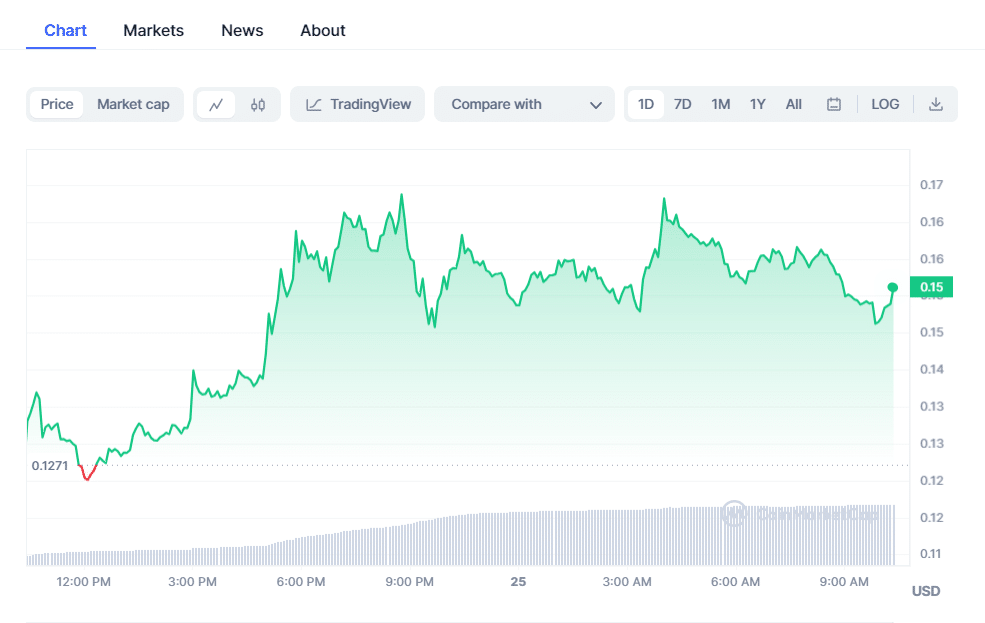This screenshot has height=623, width=985.
Task: Open TradingView chart mode
Action: (357, 104)
